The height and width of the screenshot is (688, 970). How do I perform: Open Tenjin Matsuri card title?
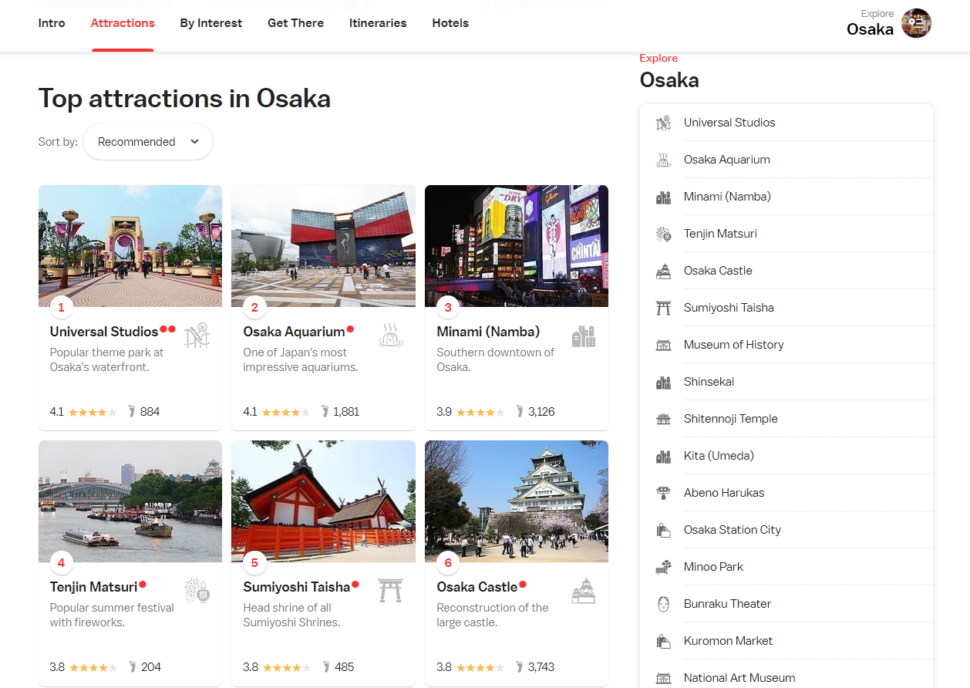93,587
